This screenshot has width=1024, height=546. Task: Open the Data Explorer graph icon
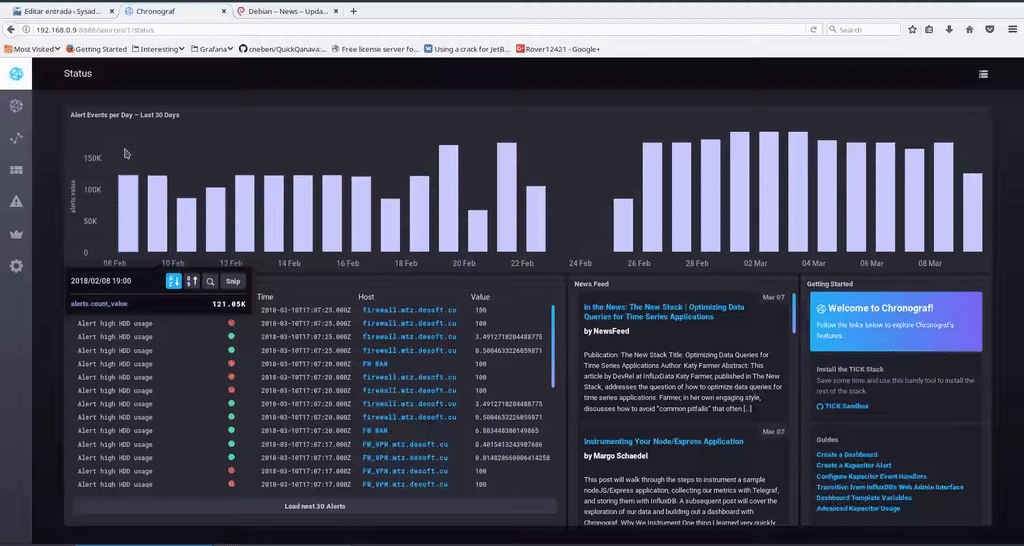tap(16, 138)
